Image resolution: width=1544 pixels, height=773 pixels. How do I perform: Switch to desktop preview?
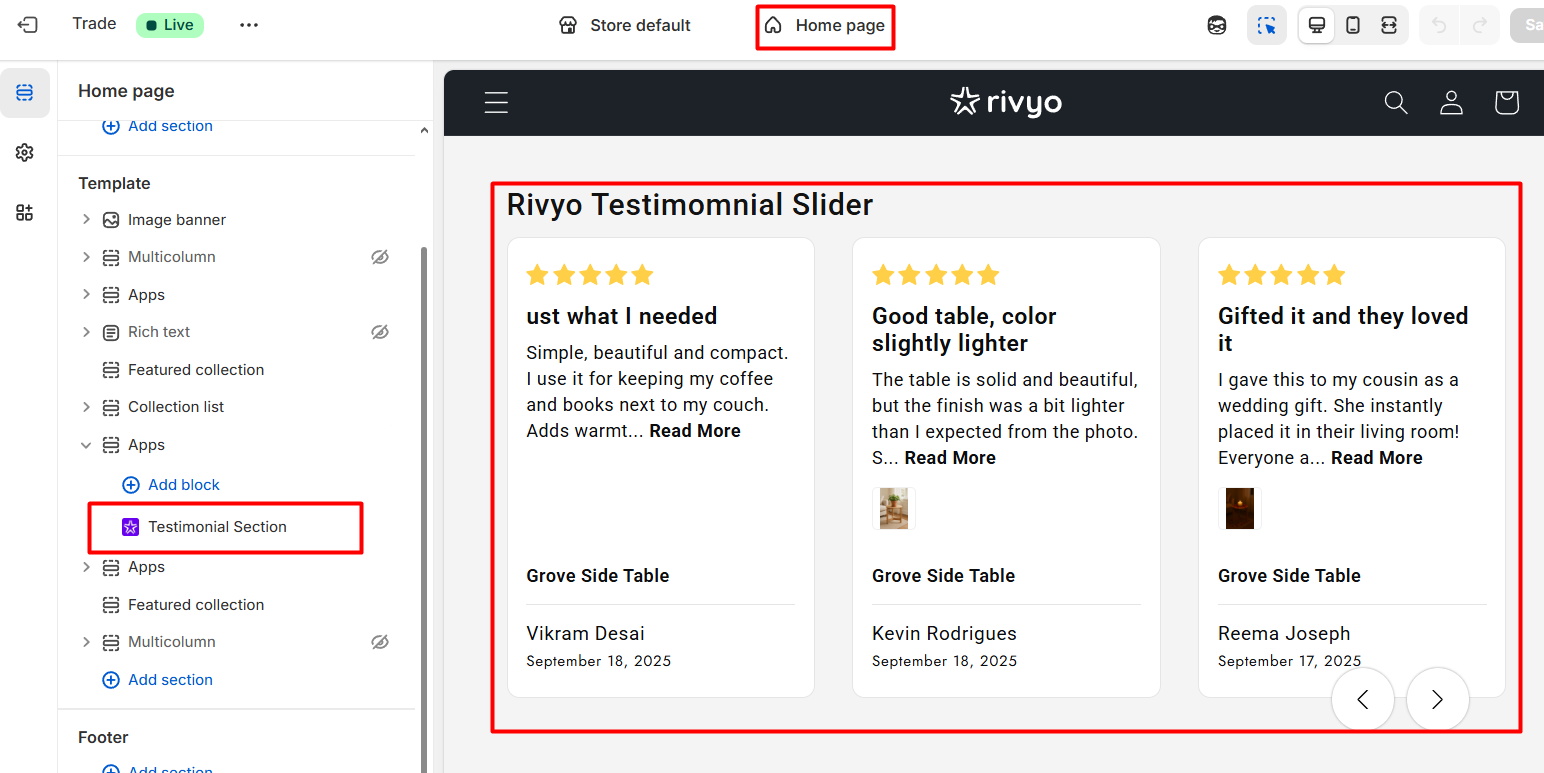click(1316, 26)
